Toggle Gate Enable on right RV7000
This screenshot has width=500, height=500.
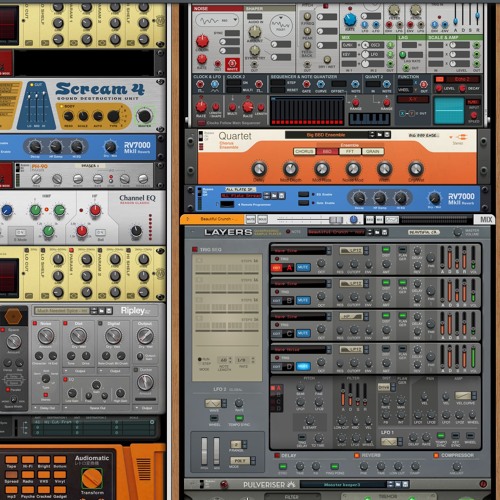click(303, 202)
